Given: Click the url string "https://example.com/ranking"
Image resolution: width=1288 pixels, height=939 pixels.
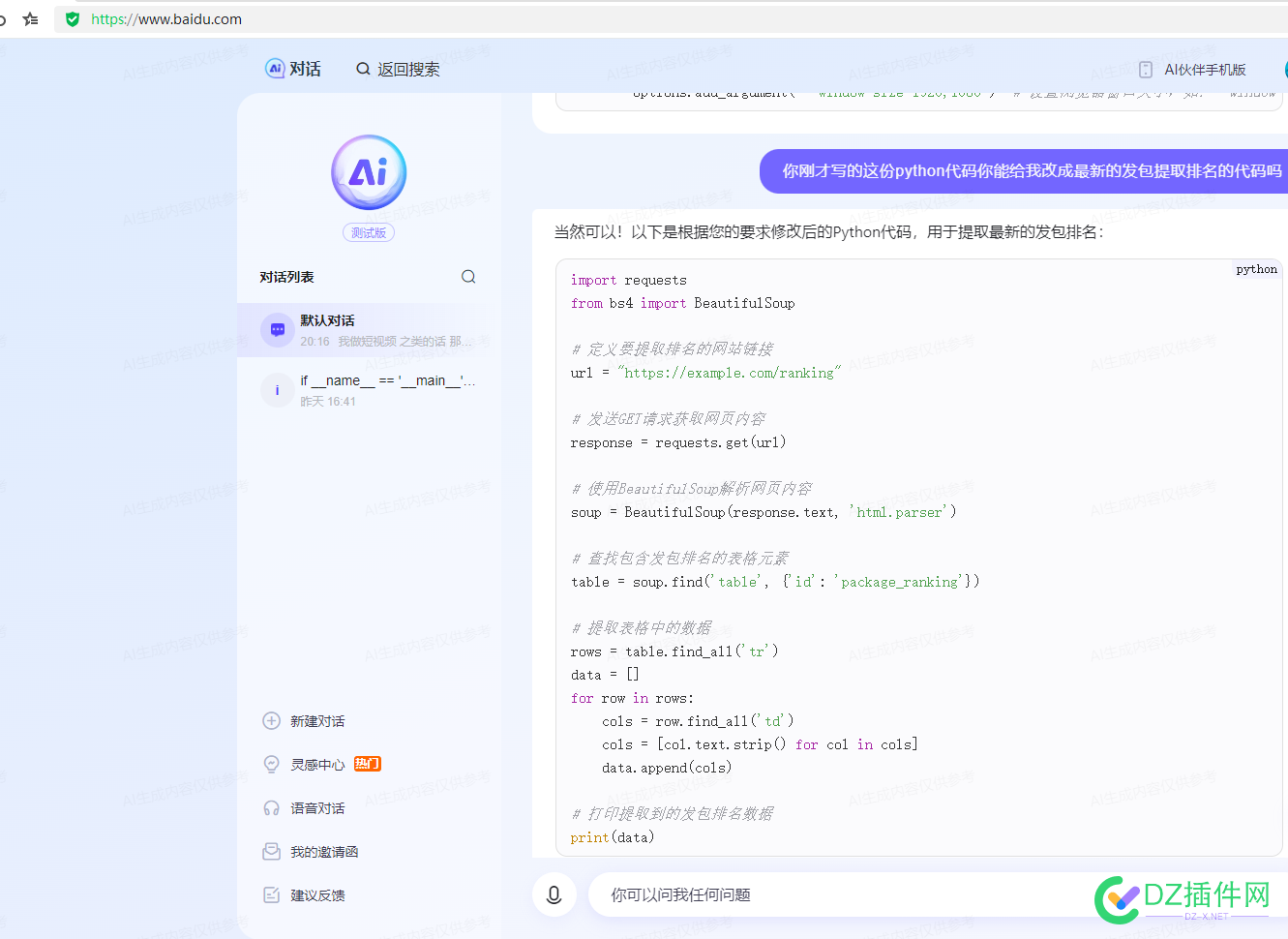Looking at the screenshot, I should click(x=730, y=373).
